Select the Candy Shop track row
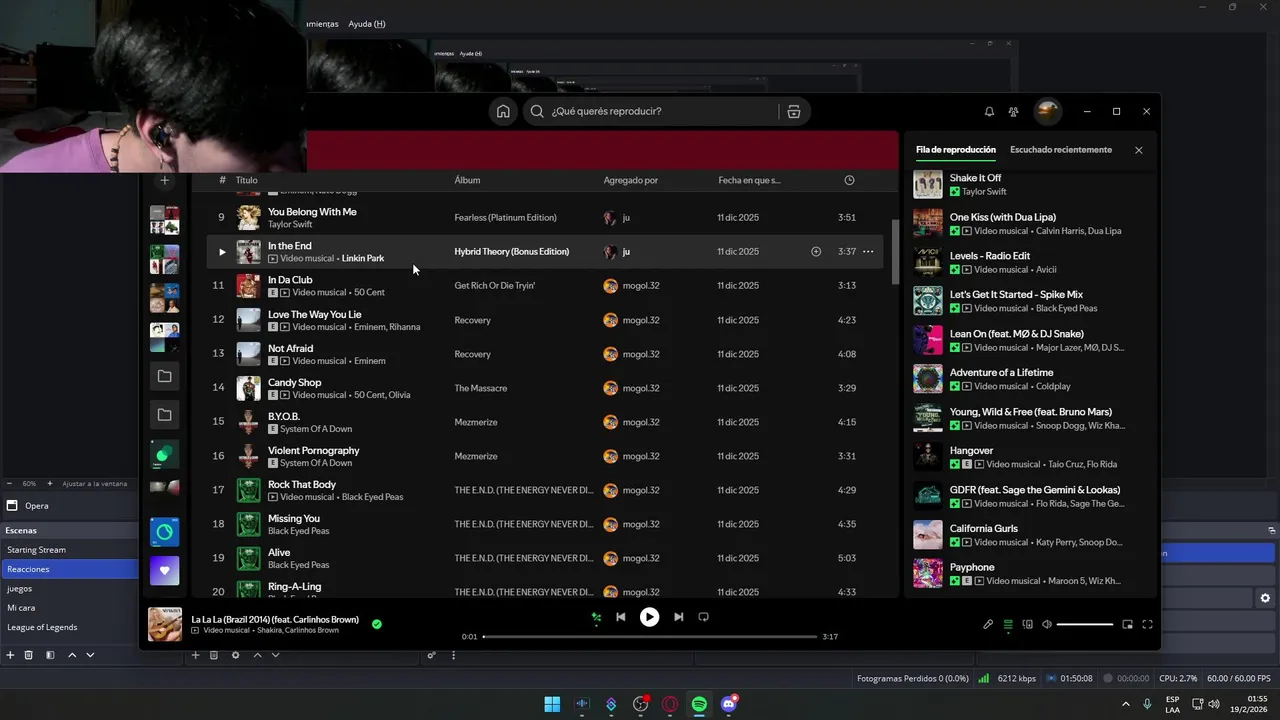Image resolution: width=1280 pixels, height=720 pixels. coord(545,388)
